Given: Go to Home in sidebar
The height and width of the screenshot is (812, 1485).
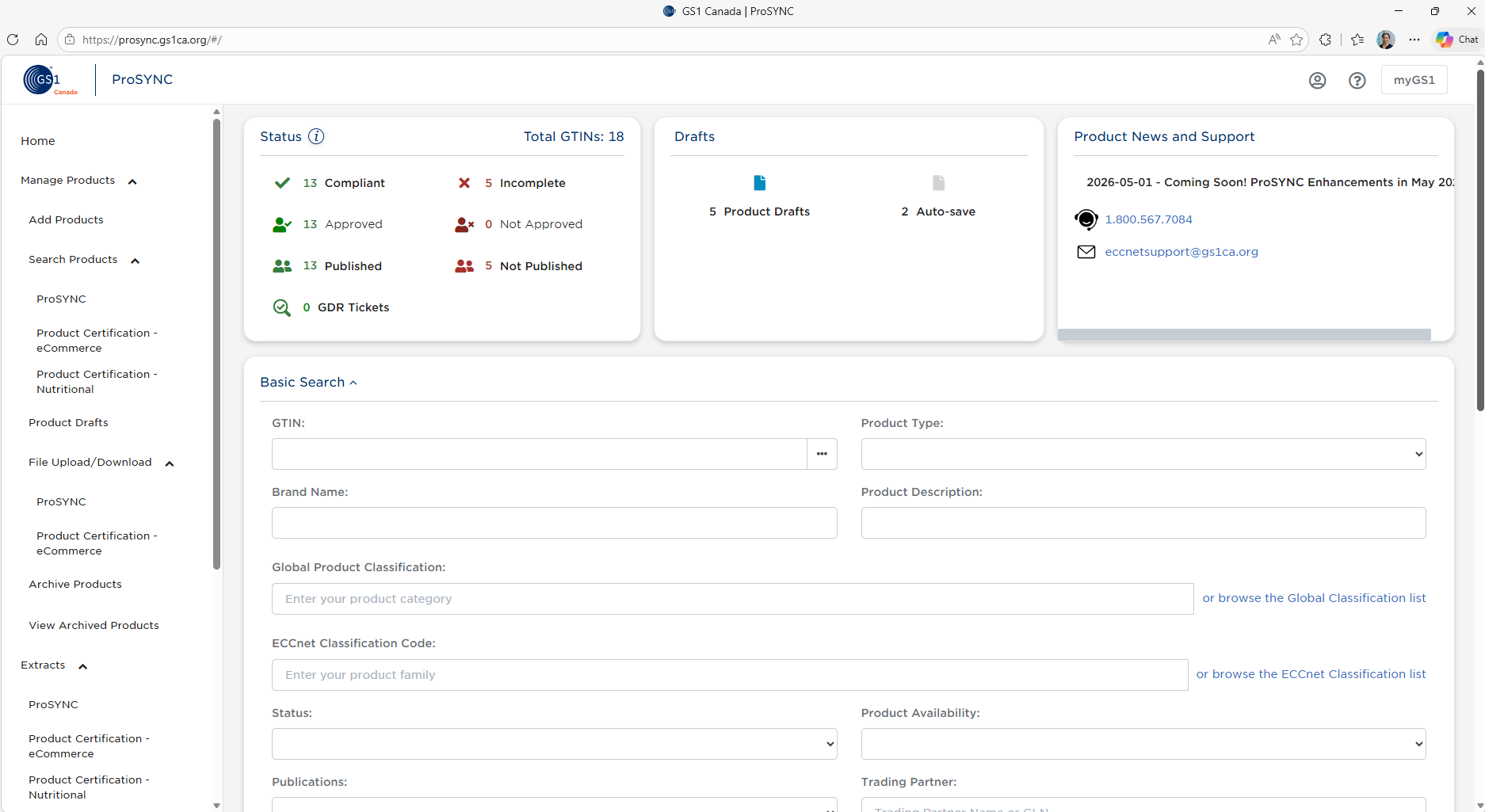Looking at the screenshot, I should click(38, 141).
